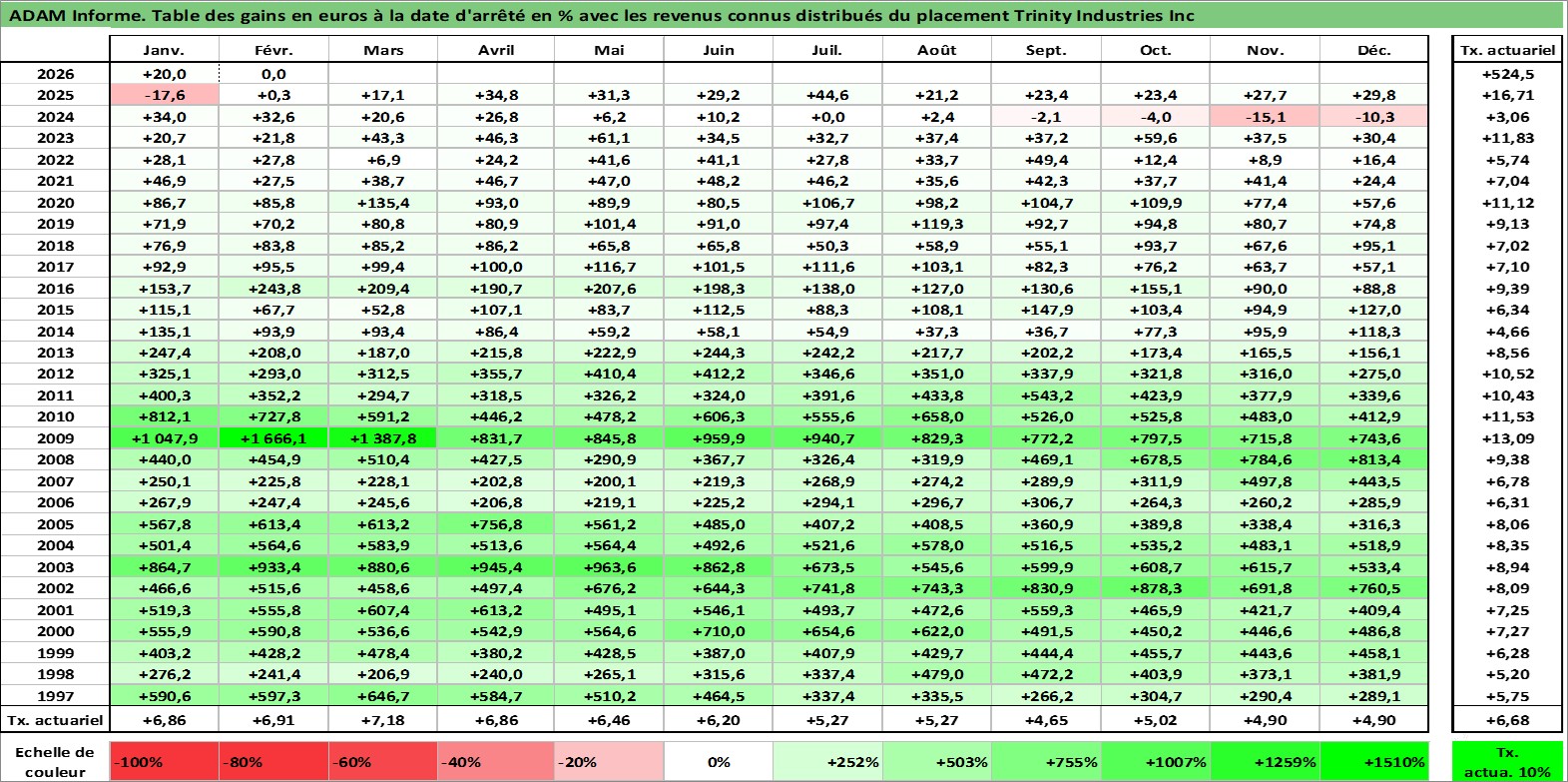Click the '+100,0' cell in Avril 2017
This screenshot has height=782, width=1568.
pos(496,267)
